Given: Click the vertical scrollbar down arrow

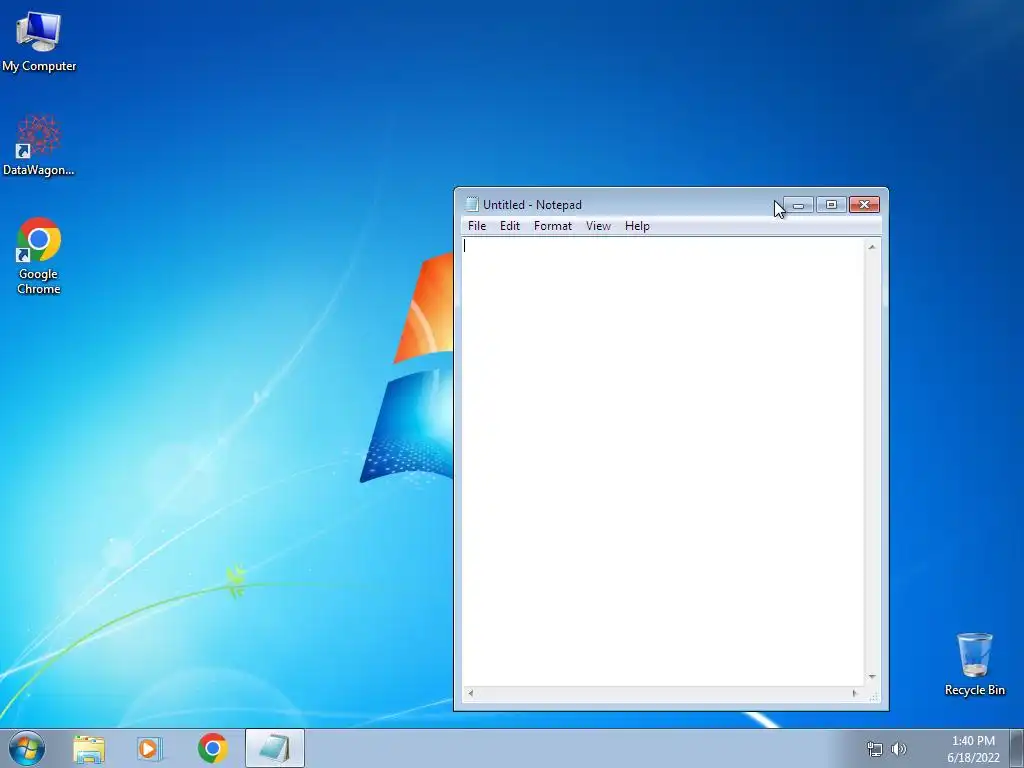Looking at the screenshot, I should coord(872,677).
